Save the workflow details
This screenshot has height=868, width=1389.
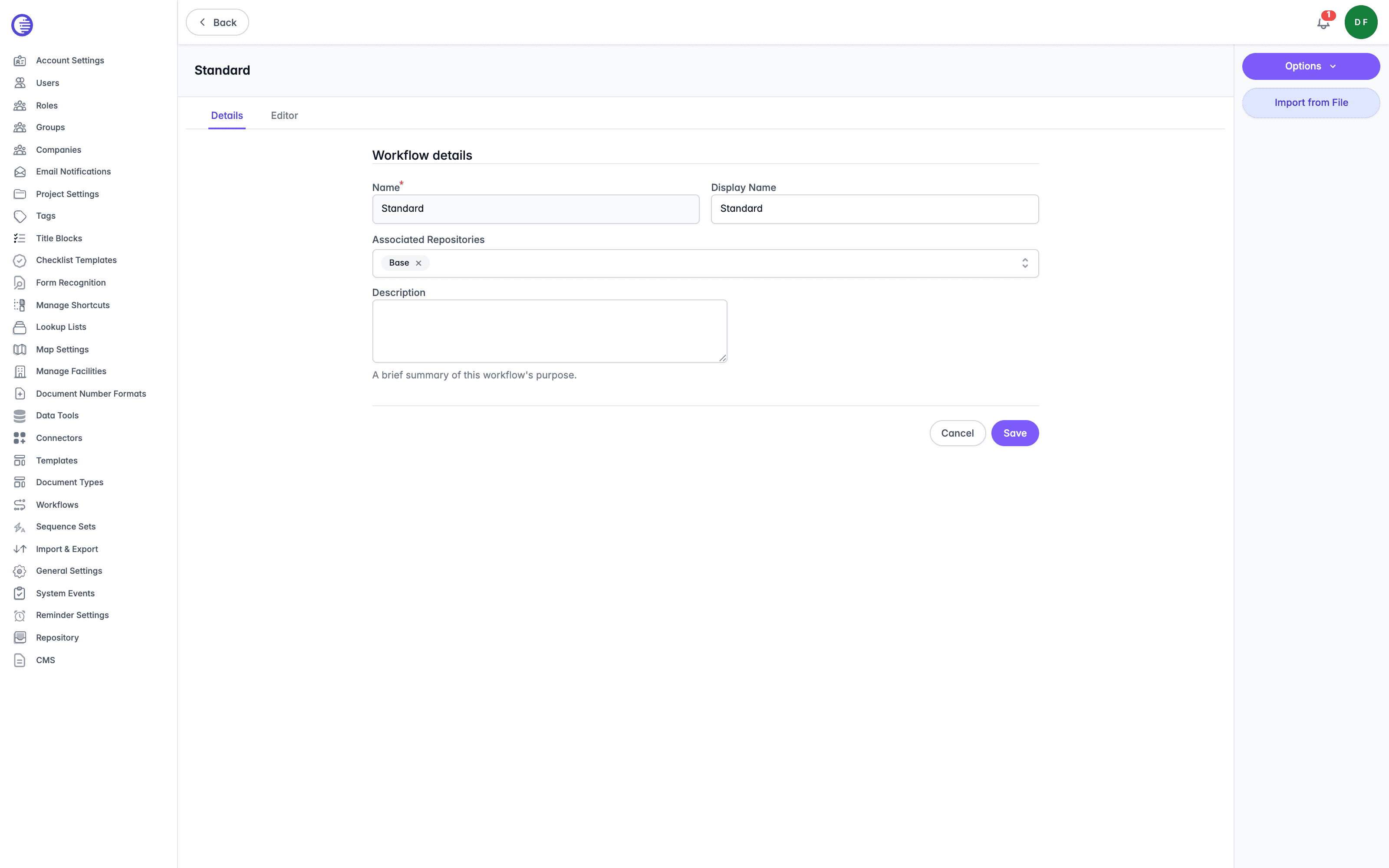coord(1014,433)
